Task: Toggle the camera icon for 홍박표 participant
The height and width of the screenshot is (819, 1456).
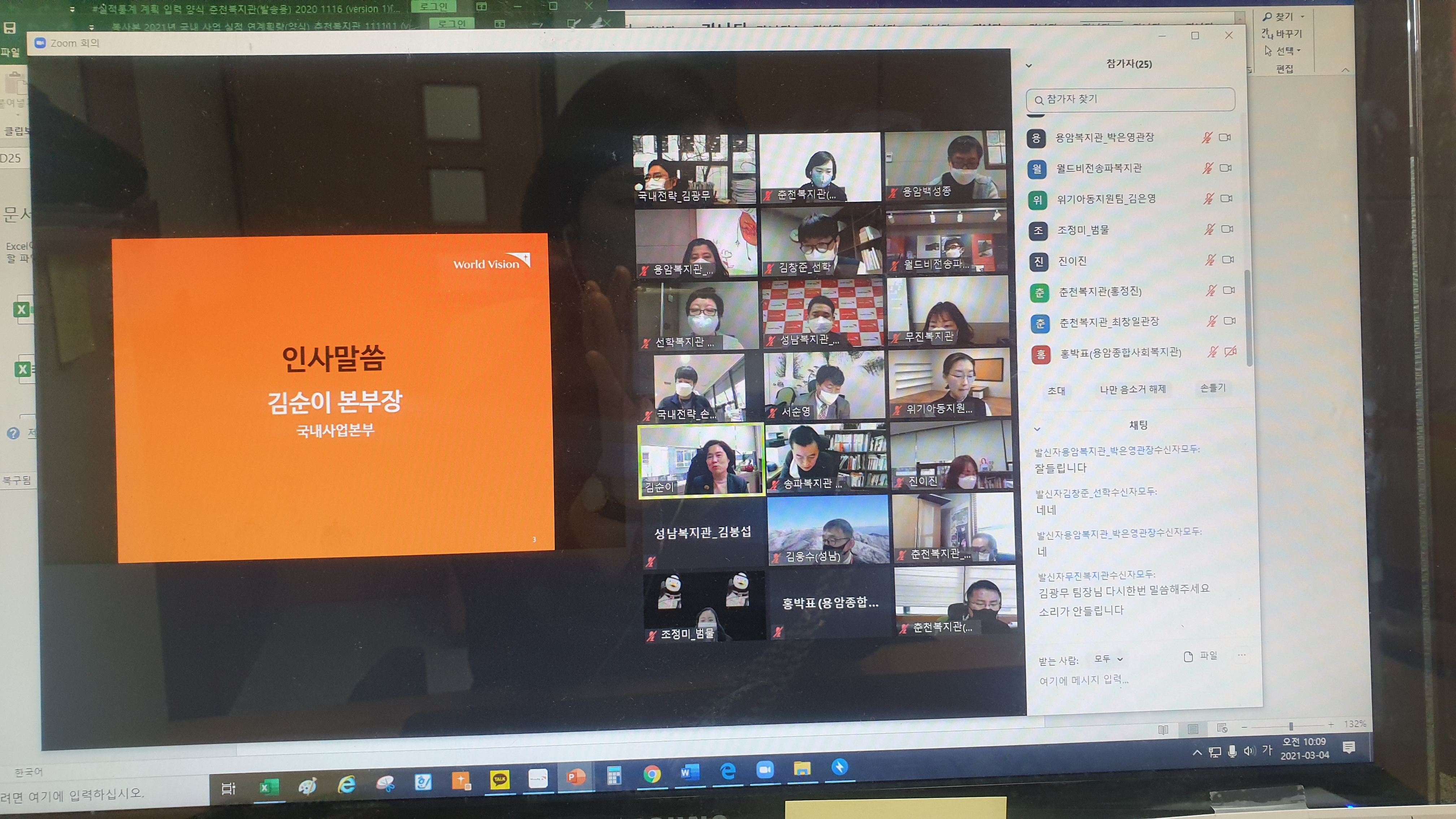Action: point(1230,352)
